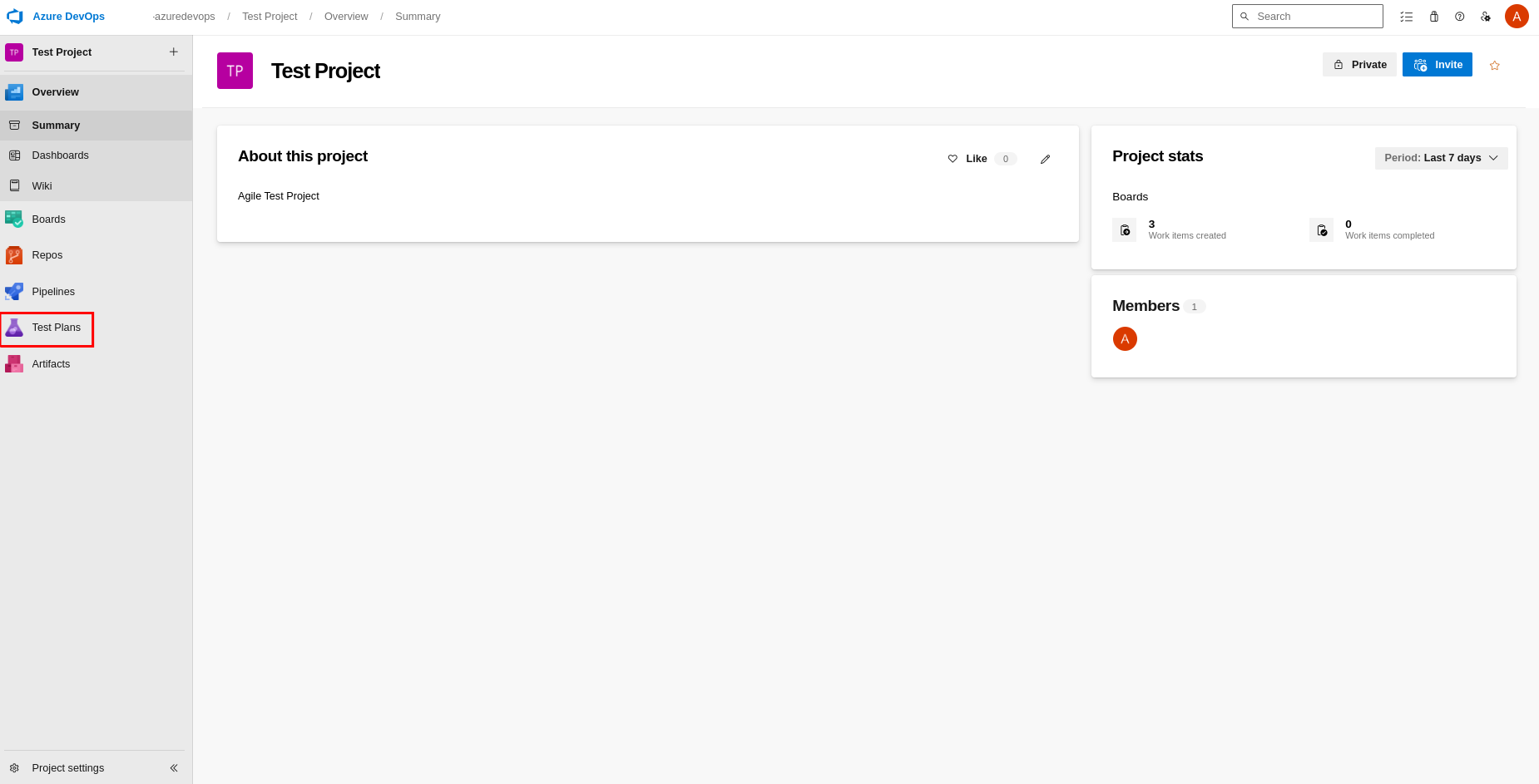This screenshot has height=784, width=1539.
Task: Click the pencil edit icon in About section
Action: [1046, 159]
